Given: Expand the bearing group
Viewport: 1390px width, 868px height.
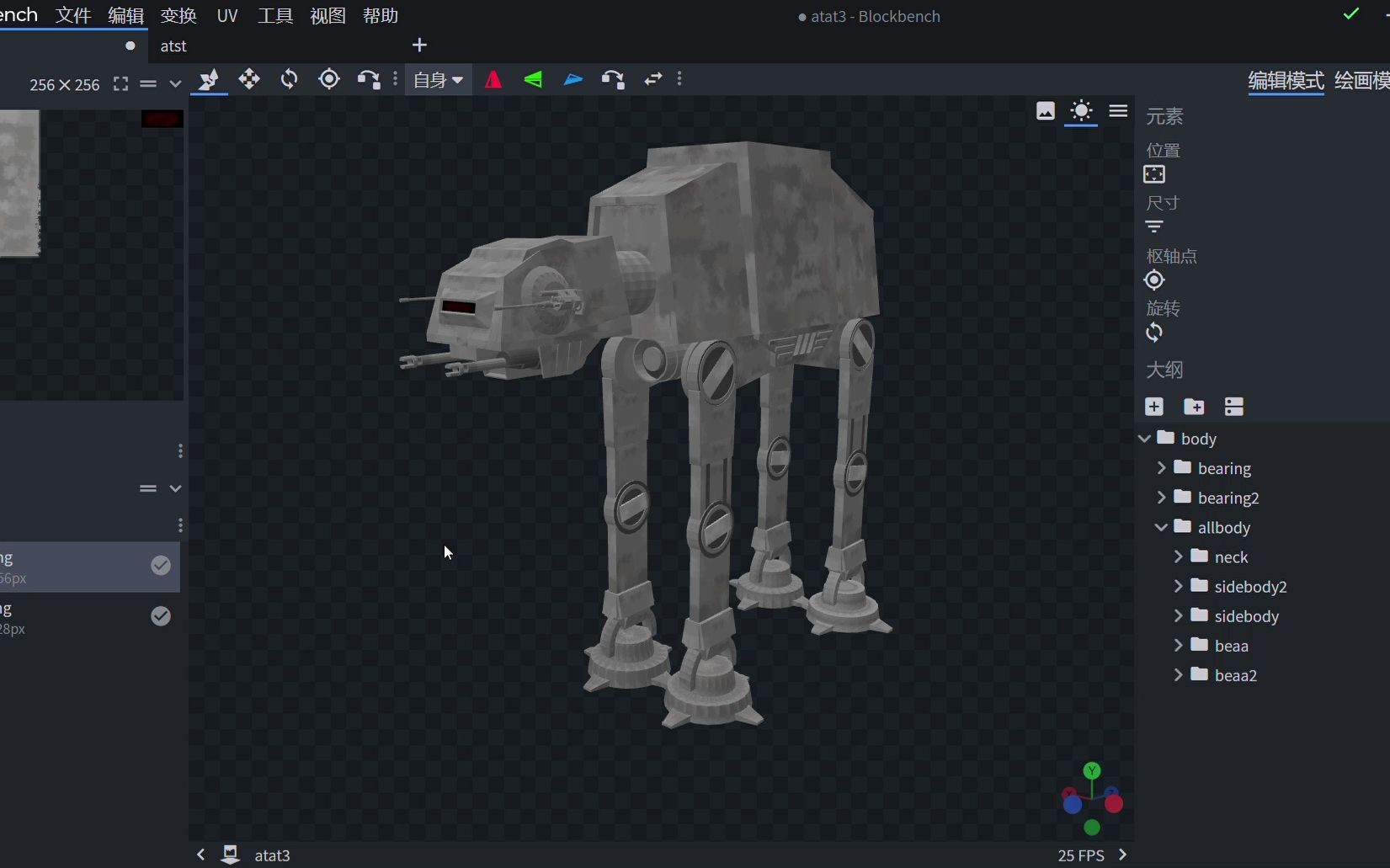Looking at the screenshot, I should (1162, 467).
